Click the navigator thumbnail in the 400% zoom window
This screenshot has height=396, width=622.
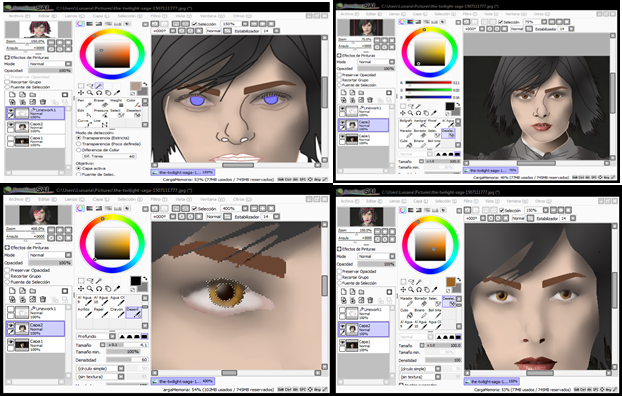38,215
